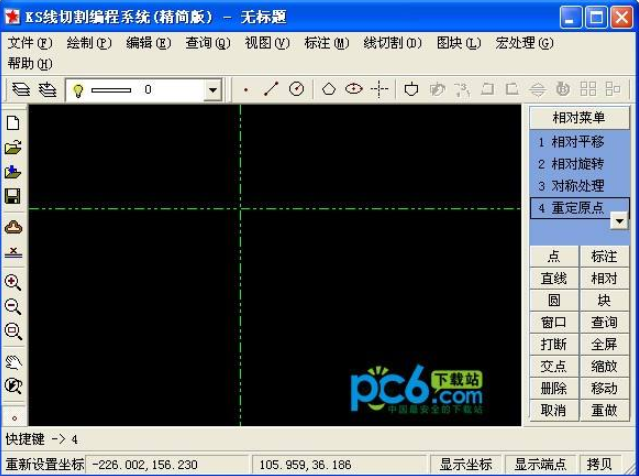The image size is (639, 476).
Task: Open a file using the folder icon
Action: coord(13,148)
